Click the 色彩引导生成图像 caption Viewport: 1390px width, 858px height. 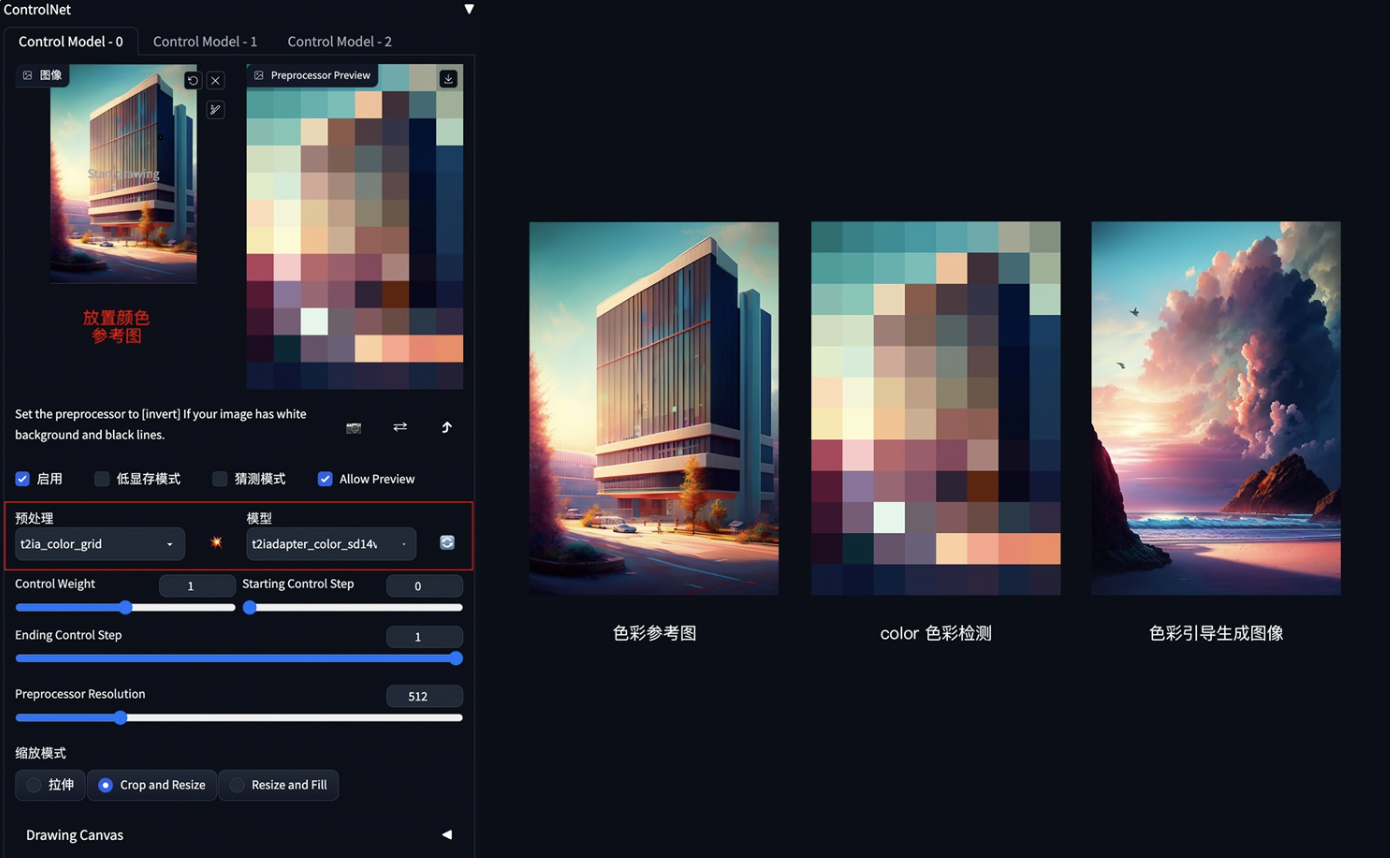coord(1216,633)
